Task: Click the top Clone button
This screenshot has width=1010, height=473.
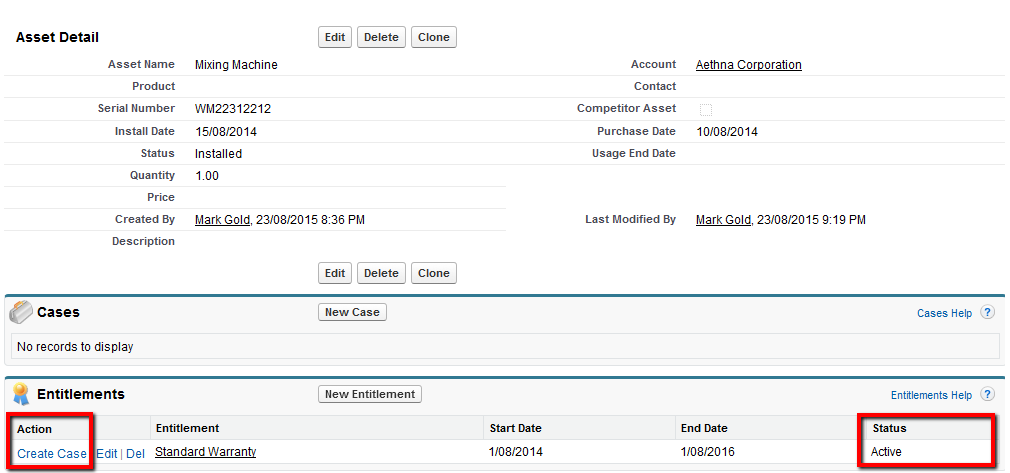Action: [433, 37]
